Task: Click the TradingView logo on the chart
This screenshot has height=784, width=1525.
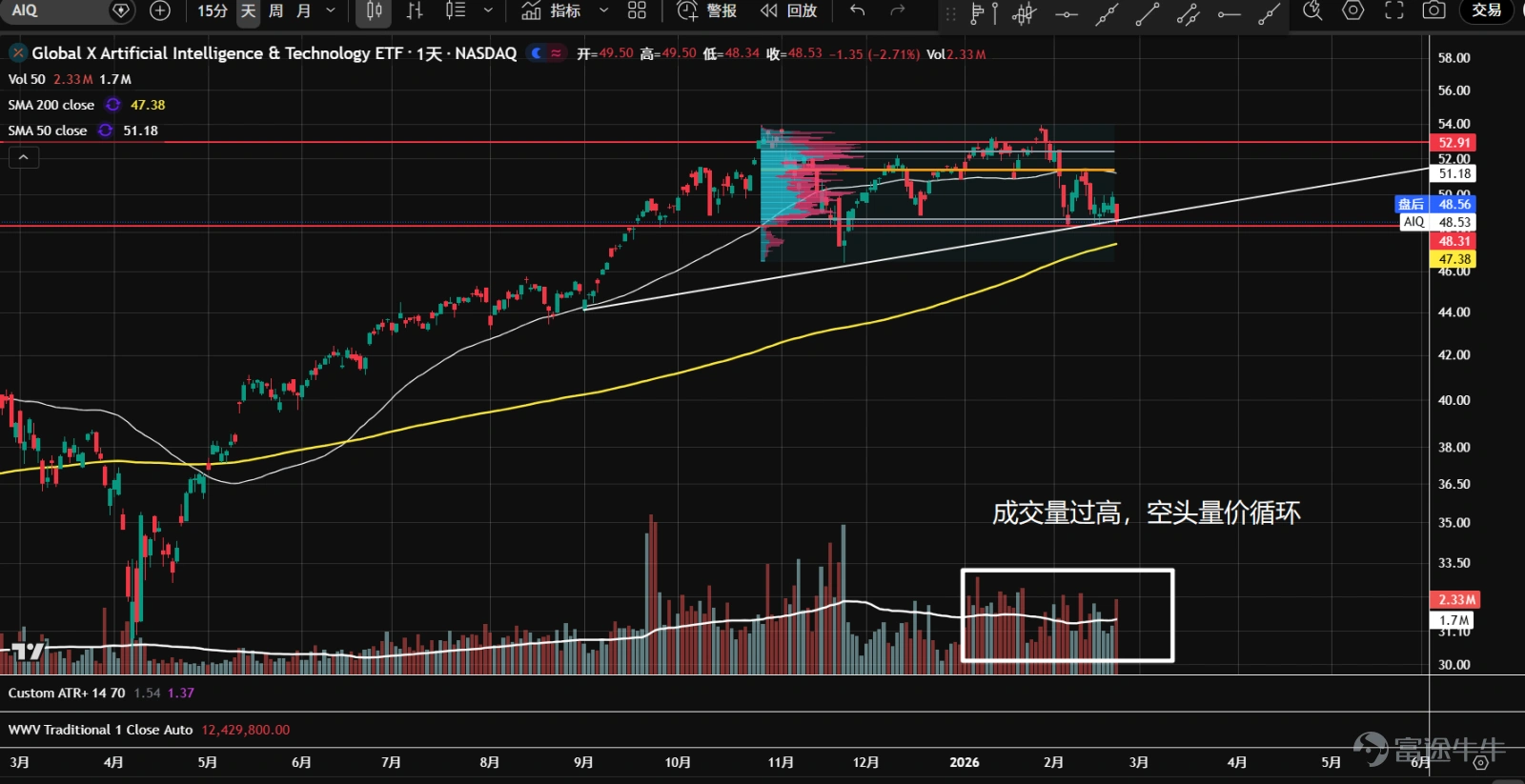Action: [x=29, y=652]
